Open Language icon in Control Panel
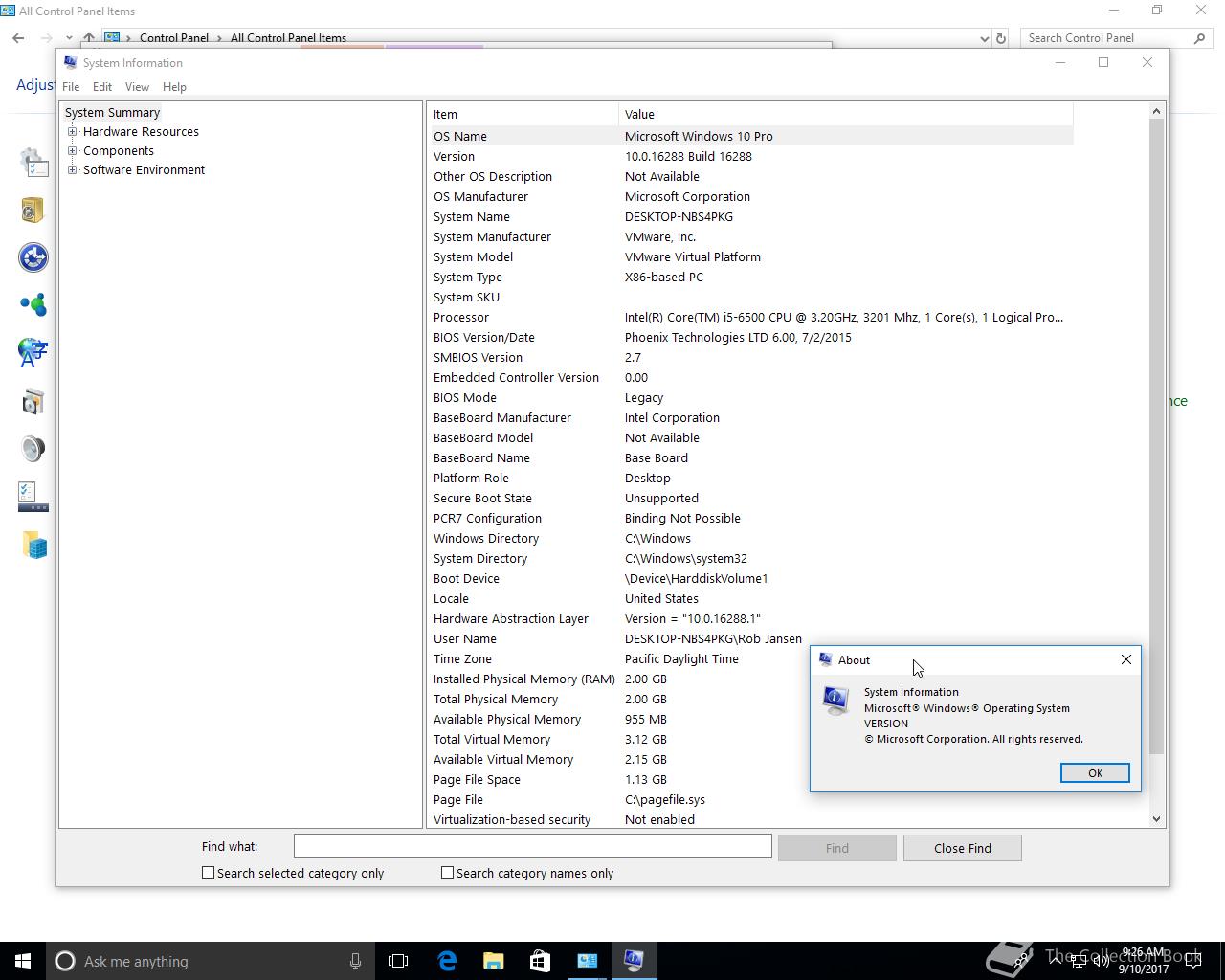This screenshot has width=1225, height=980. pyautogui.click(x=33, y=352)
